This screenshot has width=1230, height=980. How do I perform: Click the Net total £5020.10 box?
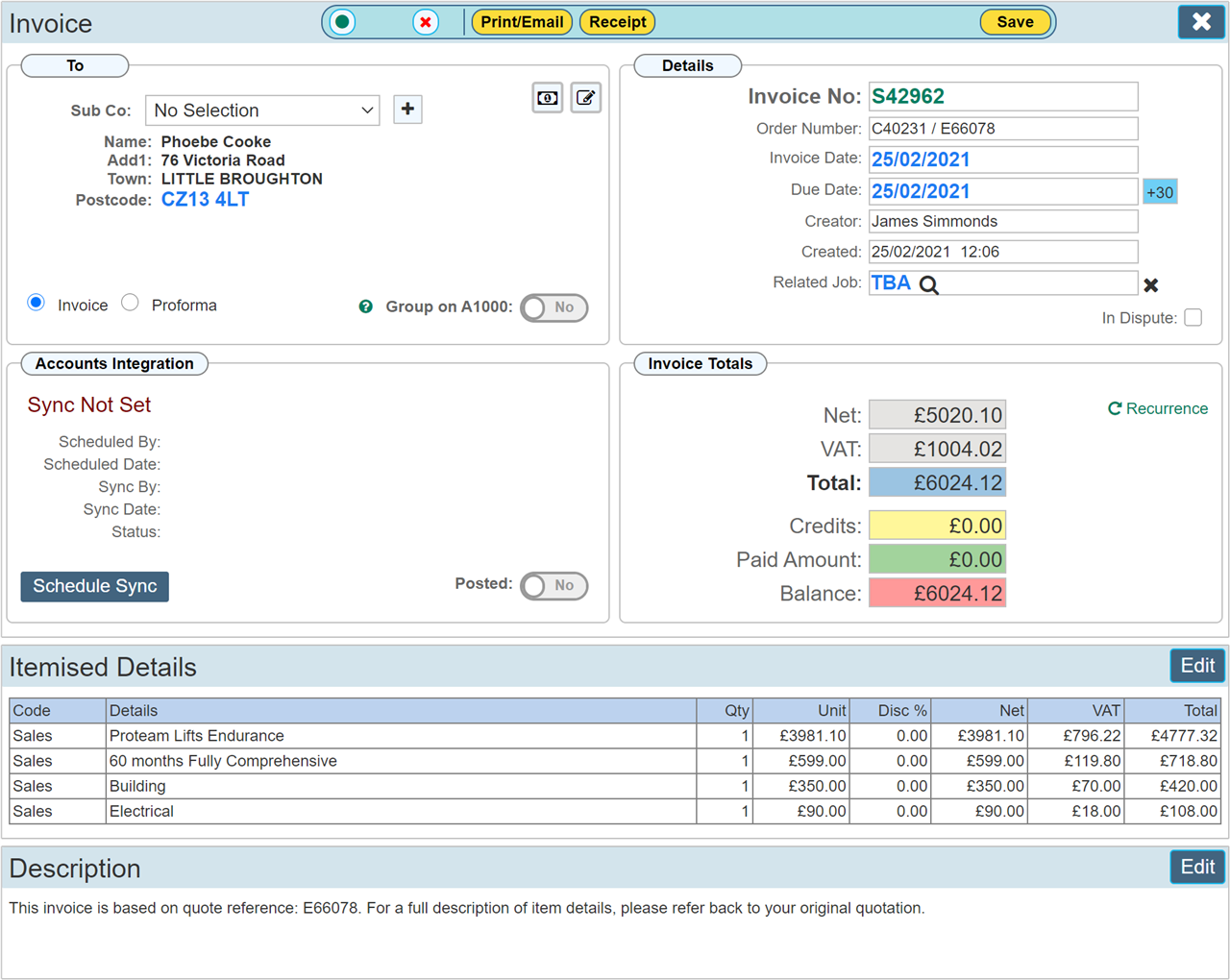[937, 415]
